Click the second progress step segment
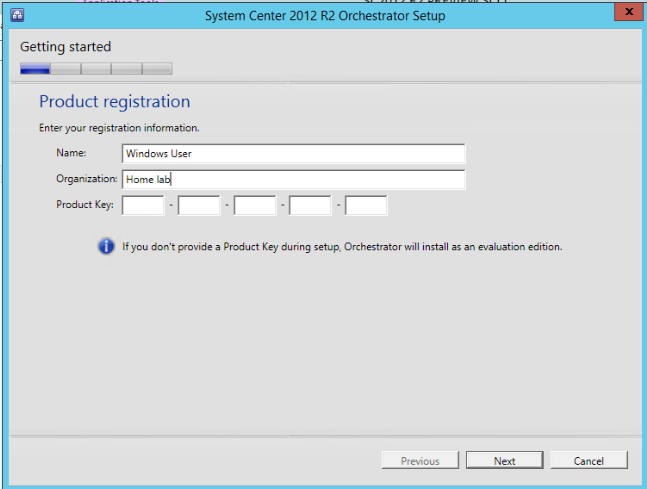Image resolution: width=647 pixels, height=489 pixels. (x=66, y=69)
